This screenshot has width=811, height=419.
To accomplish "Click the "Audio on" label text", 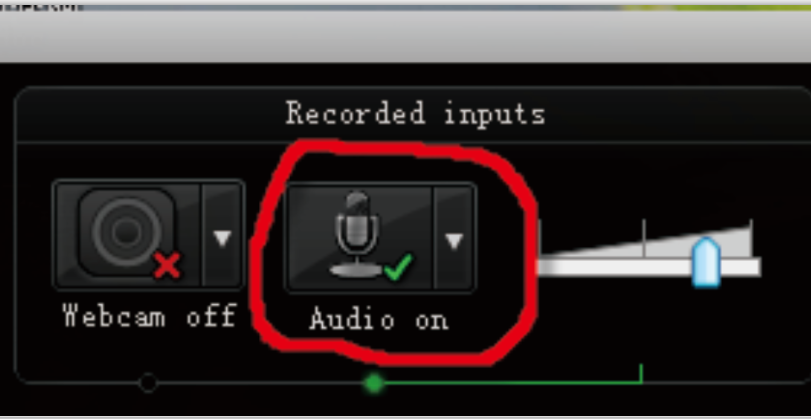I will click(x=379, y=319).
